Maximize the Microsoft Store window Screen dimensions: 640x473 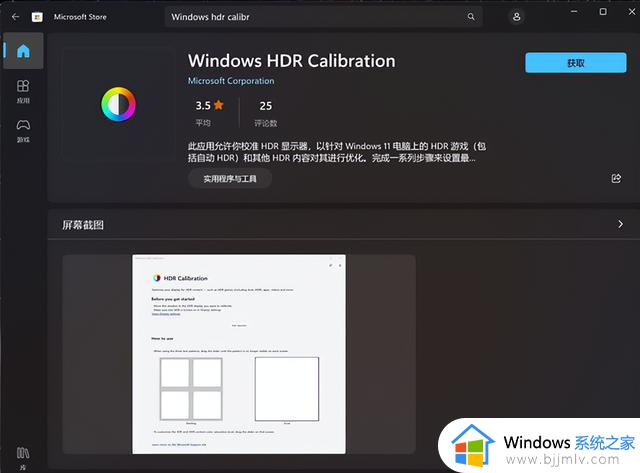tap(603, 11)
